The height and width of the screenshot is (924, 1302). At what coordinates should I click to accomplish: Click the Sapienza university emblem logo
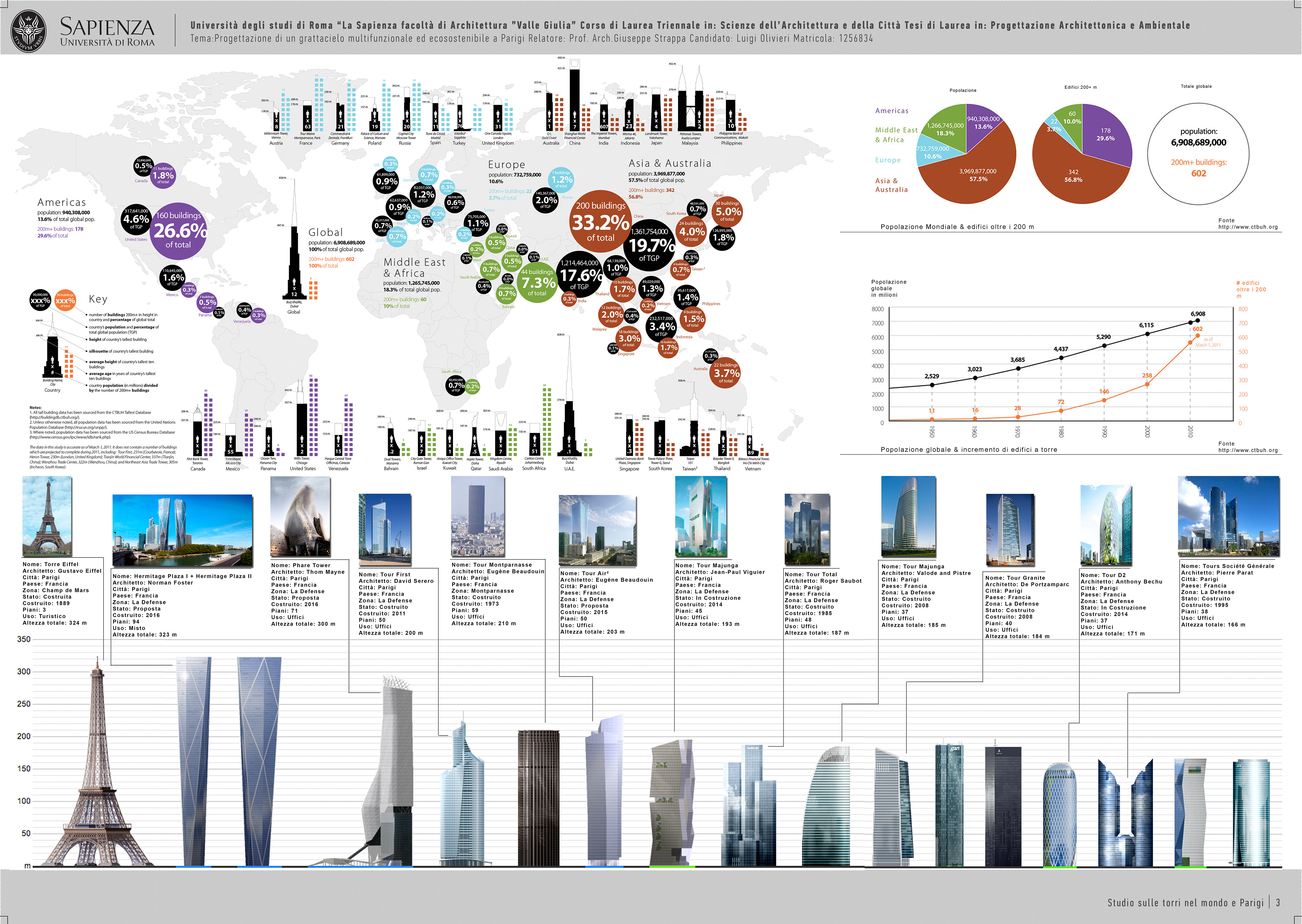coord(30,31)
